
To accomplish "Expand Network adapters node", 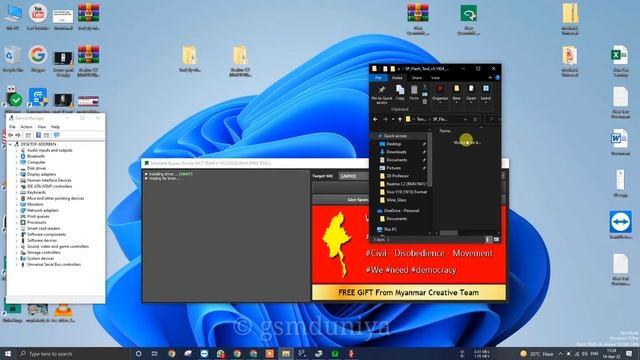I will tap(17, 210).
